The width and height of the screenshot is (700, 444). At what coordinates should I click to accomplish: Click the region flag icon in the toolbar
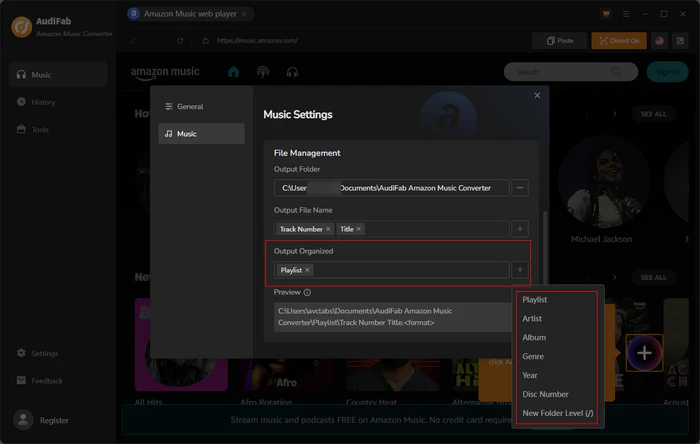659,41
